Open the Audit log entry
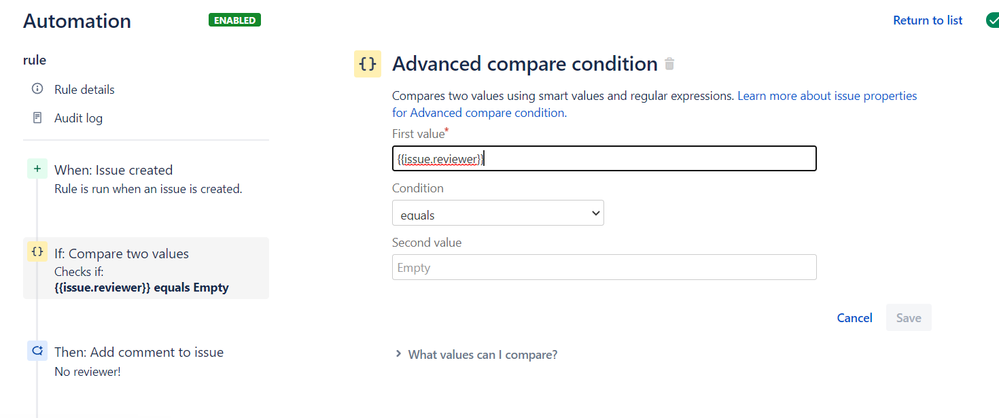999x418 pixels. (x=78, y=118)
